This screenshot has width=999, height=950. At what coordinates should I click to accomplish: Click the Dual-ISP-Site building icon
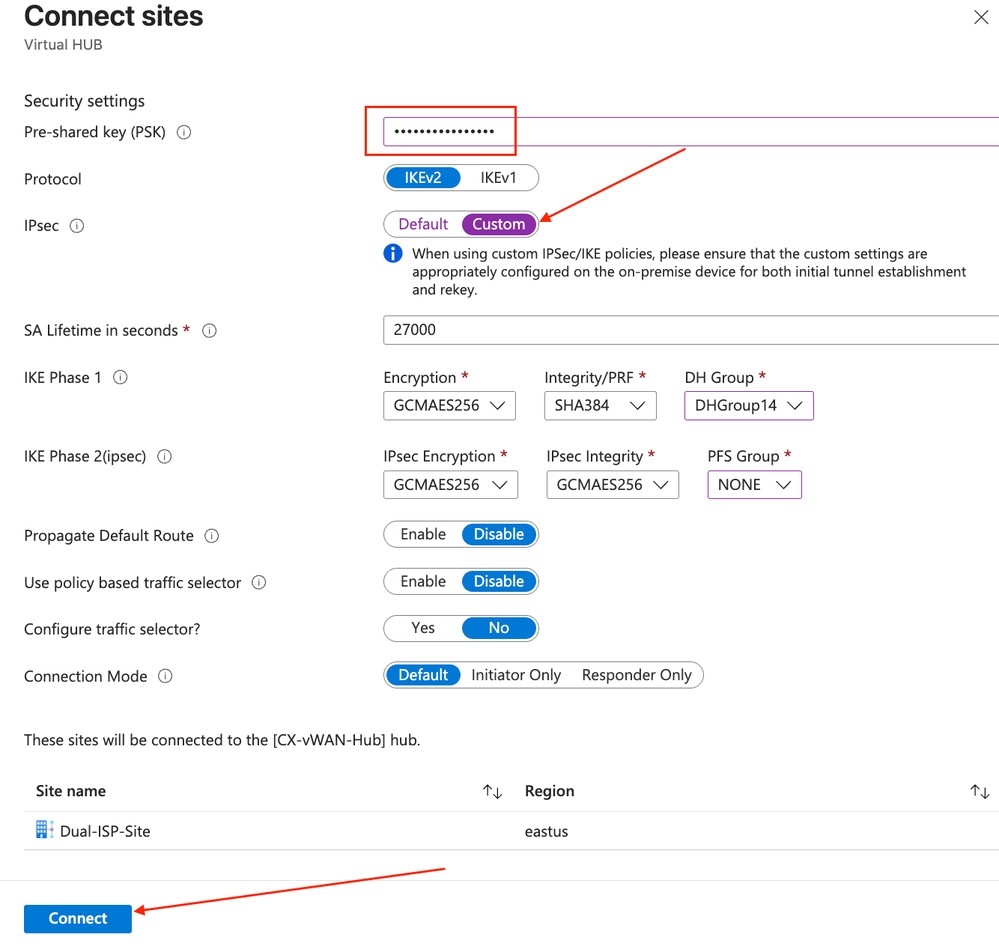click(44, 830)
